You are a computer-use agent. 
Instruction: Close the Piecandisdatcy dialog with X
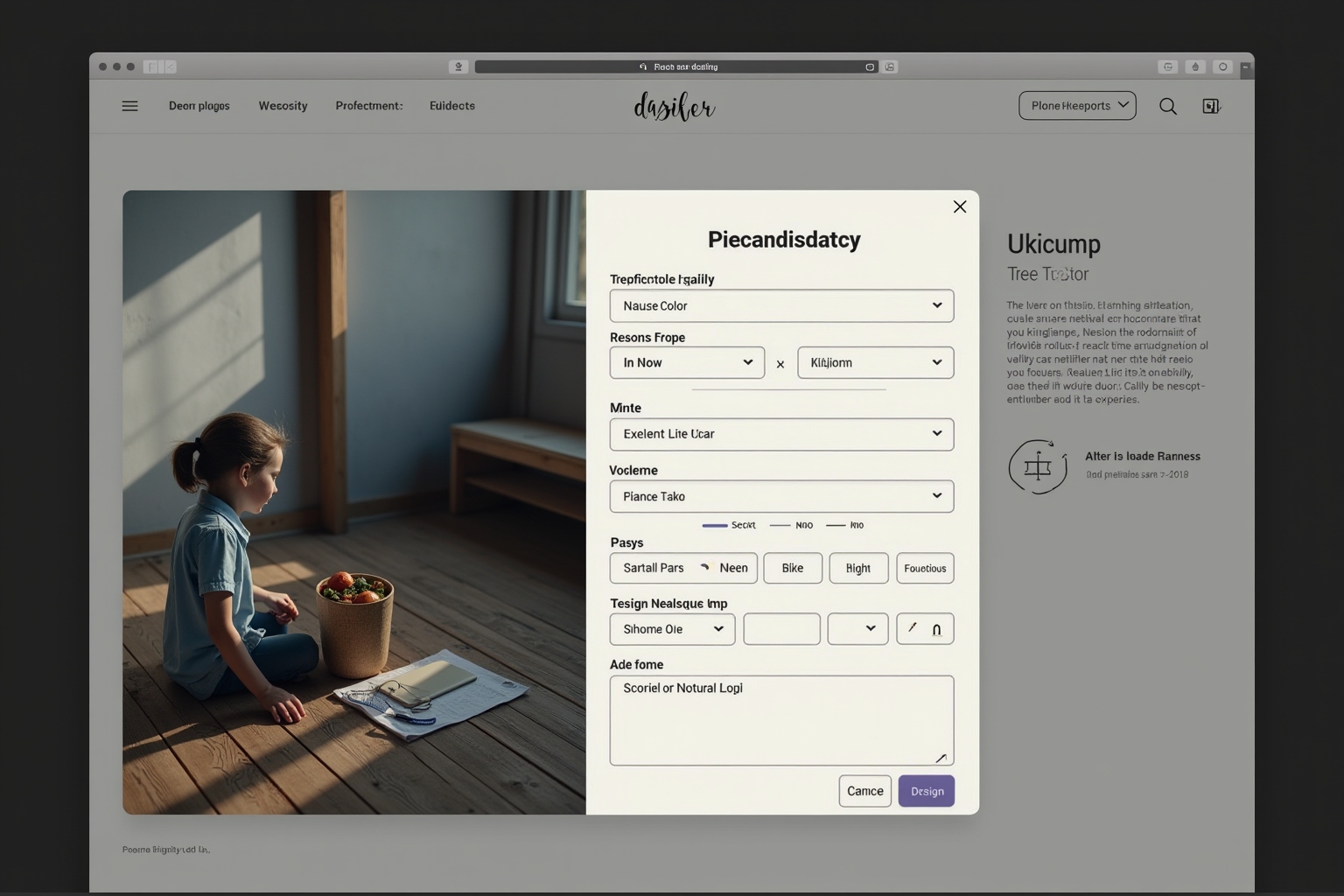(959, 206)
